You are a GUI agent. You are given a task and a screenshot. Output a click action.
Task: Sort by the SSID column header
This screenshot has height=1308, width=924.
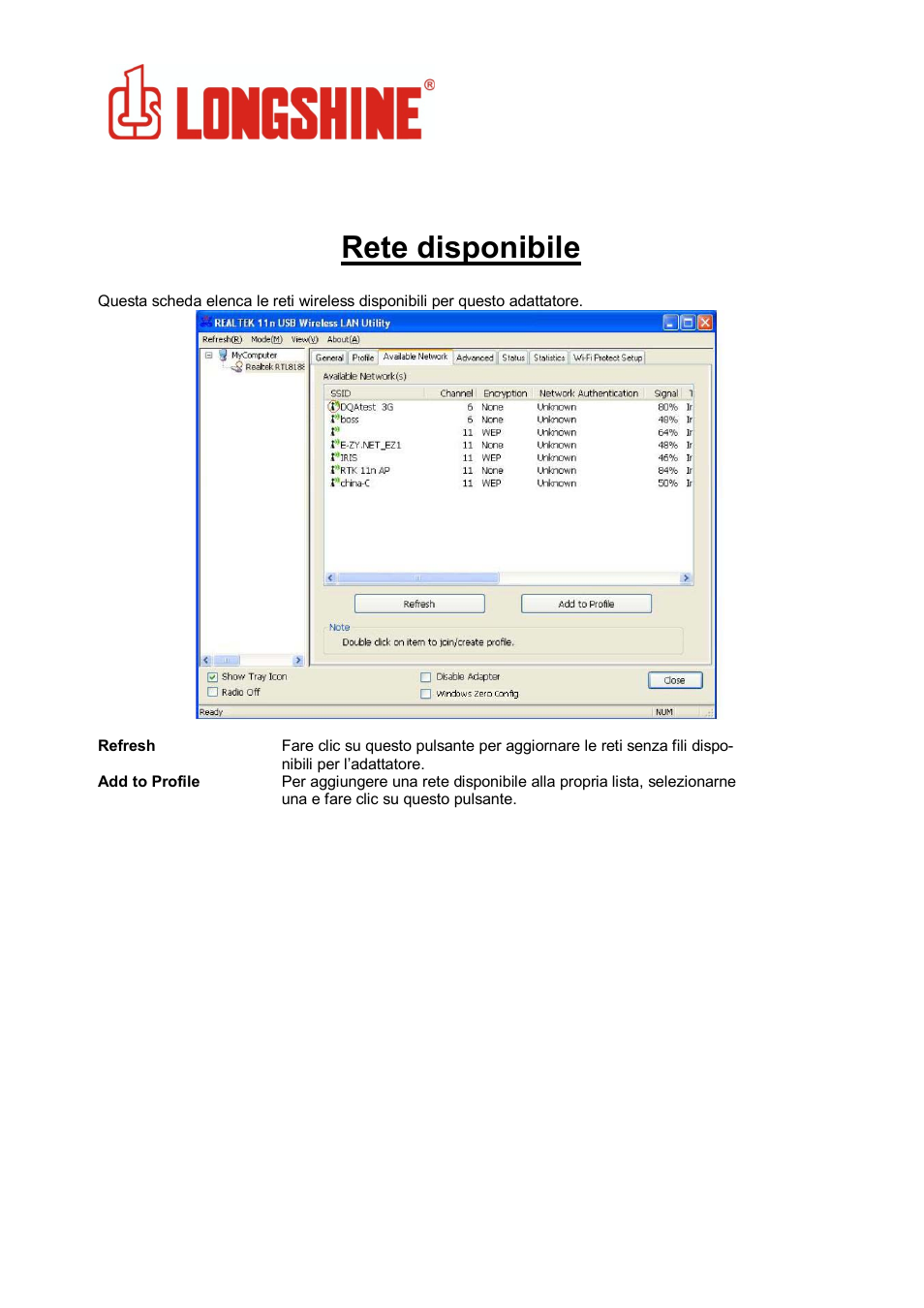point(375,393)
